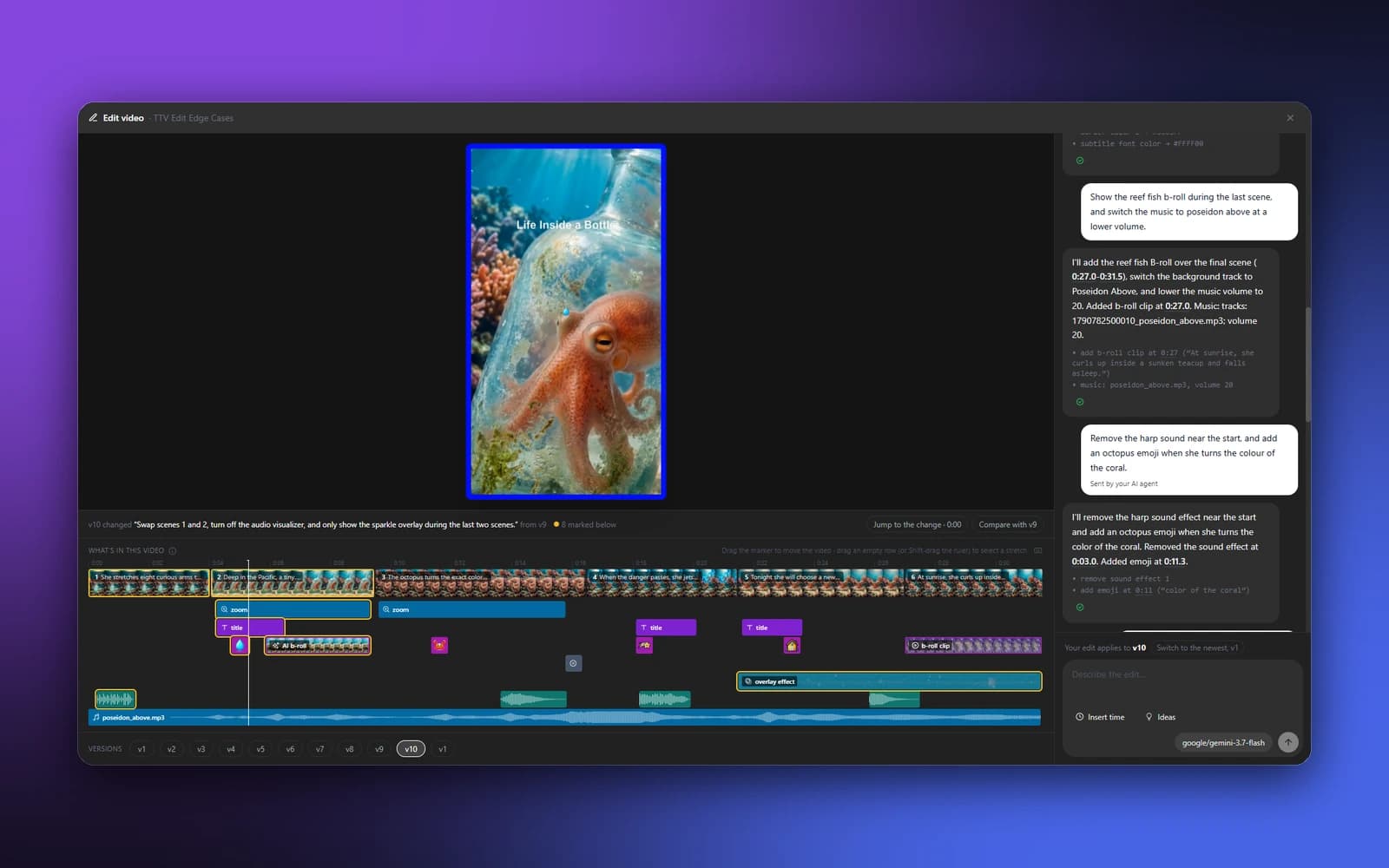Viewport: 1389px width, 868px height.
Task: Click Switch to the newest, v1
Action: click(1197, 648)
